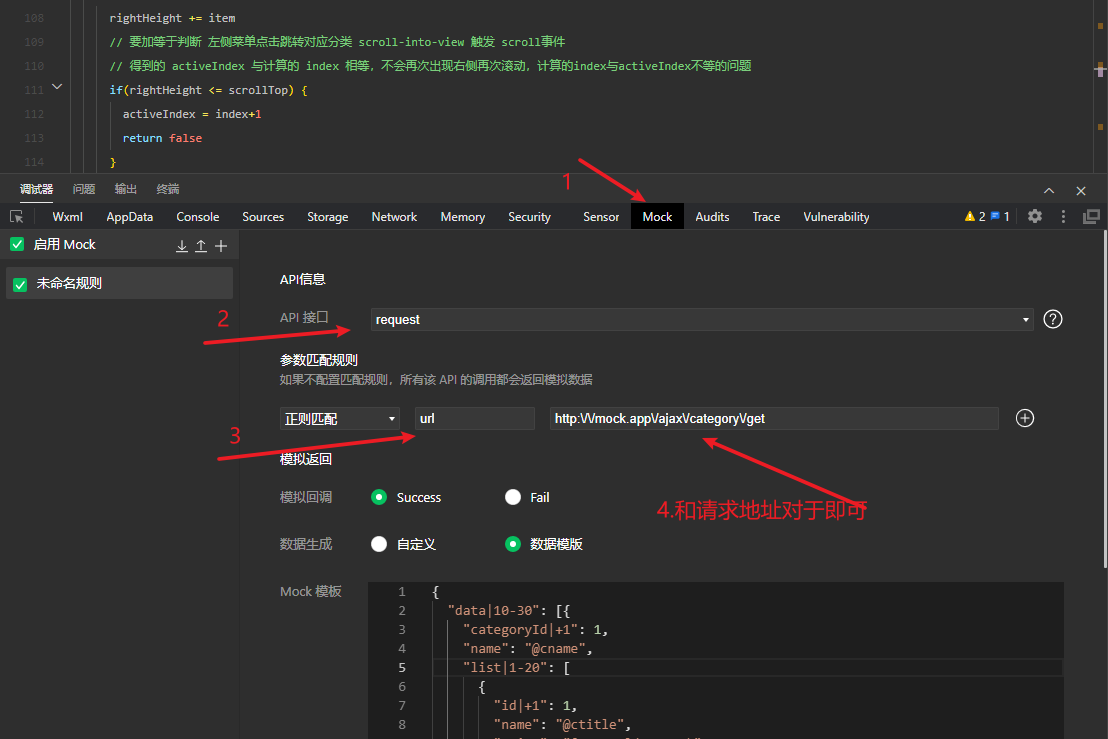Viewport: 1108px width, 739px height.
Task: Switch to the 输出 panel tab
Action: coord(126,189)
